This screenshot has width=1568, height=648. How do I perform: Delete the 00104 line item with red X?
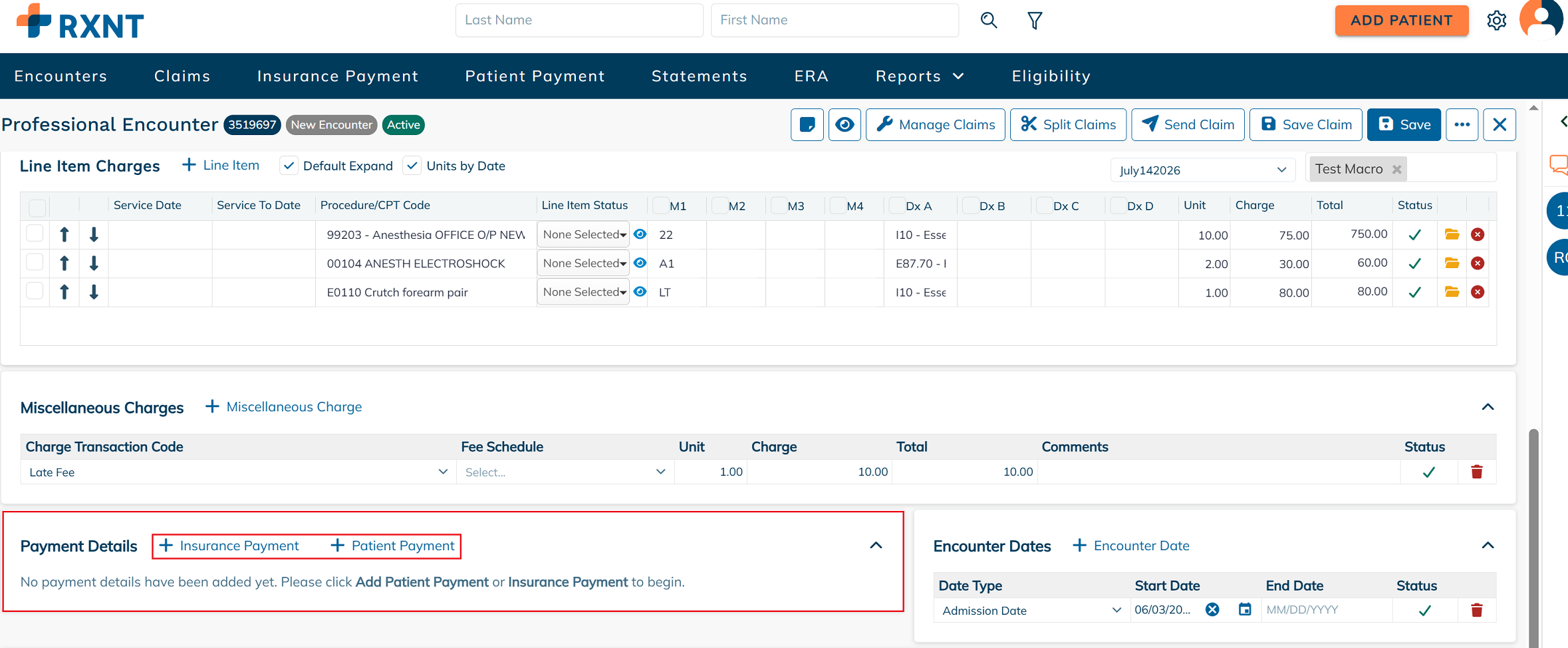[x=1478, y=263]
